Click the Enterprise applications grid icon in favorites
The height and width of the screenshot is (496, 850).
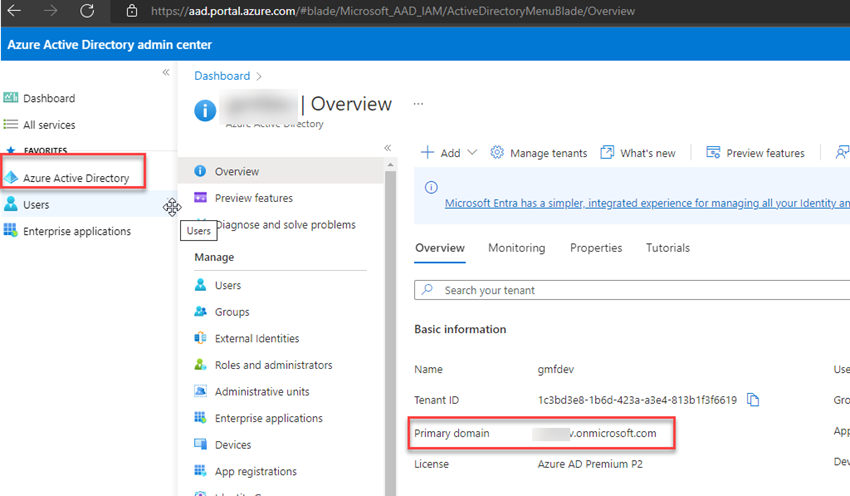[x=10, y=230]
